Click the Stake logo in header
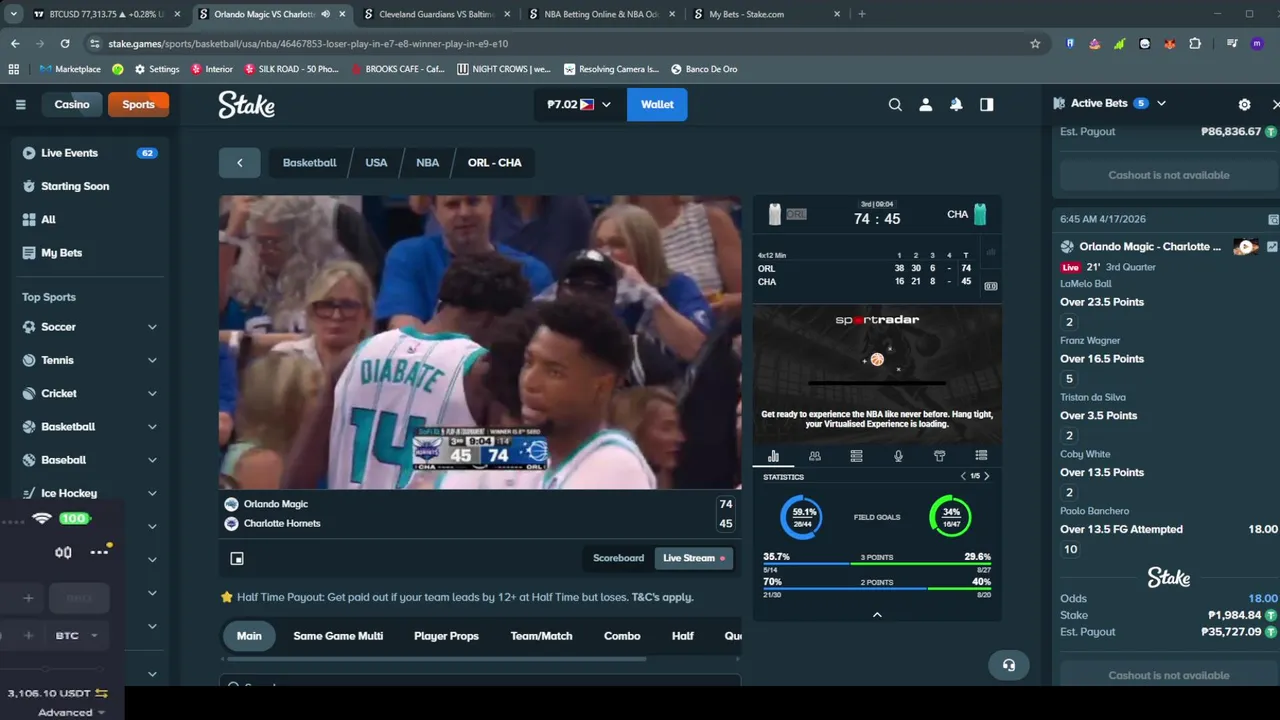This screenshot has height=720, width=1280. [246, 105]
